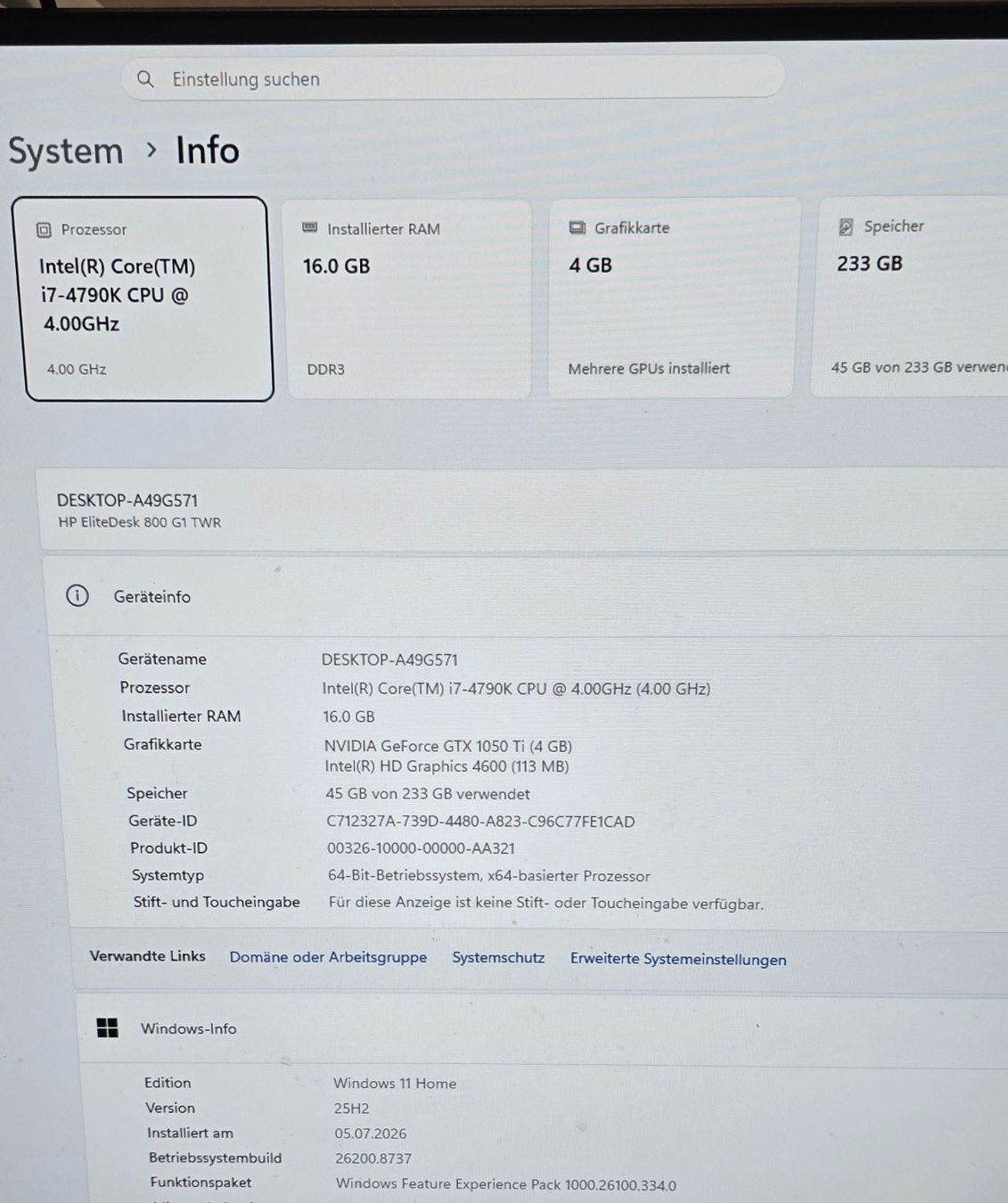Open Domäne oder Arbeitsgruppe link
Screen dimensions: 1008x1203
(x=328, y=957)
